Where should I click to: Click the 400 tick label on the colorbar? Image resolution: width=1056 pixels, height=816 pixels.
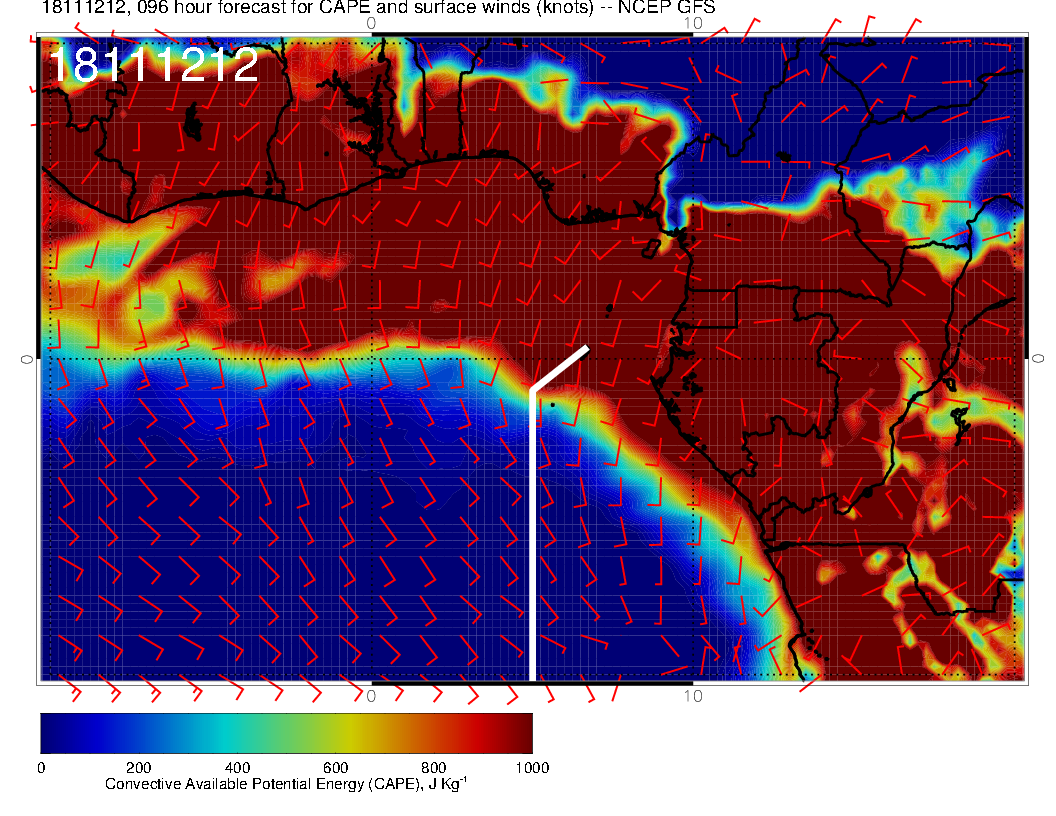pos(237,768)
